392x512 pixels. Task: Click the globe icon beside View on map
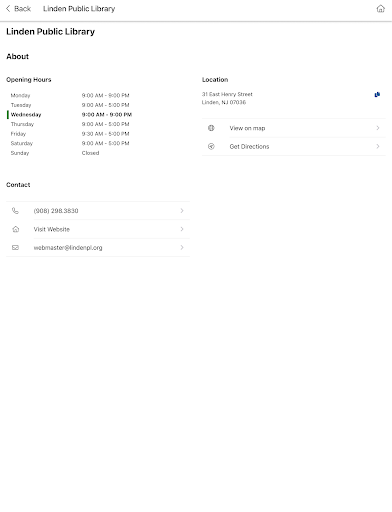pos(211,128)
